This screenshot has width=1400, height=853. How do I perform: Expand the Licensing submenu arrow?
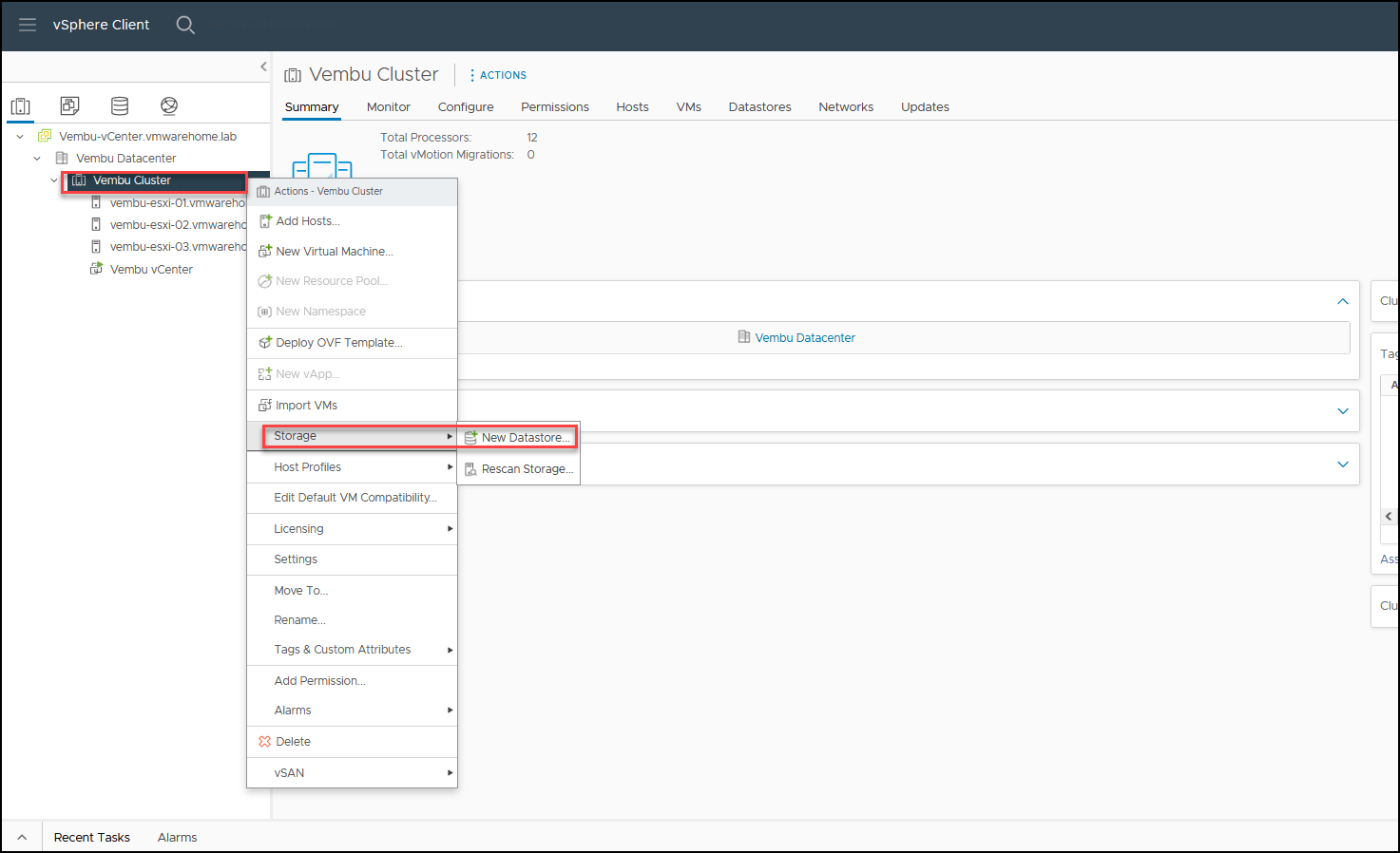(x=450, y=528)
